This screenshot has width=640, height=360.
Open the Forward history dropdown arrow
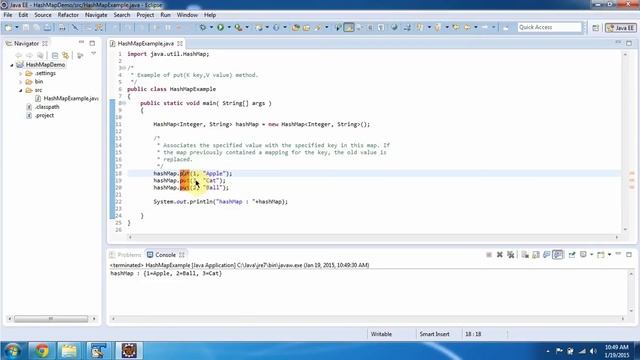[493, 27]
